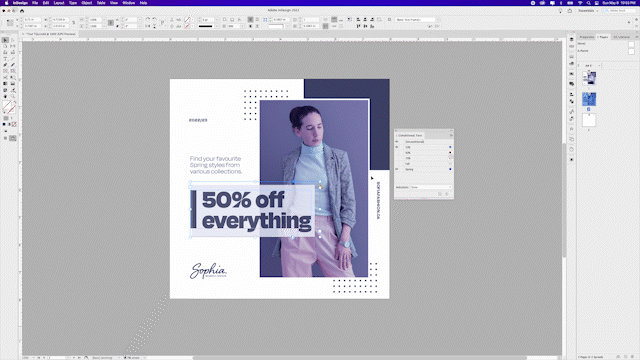Open the Indicators dropdown in Conditional Text
The image size is (640, 360).
(431, 187)
